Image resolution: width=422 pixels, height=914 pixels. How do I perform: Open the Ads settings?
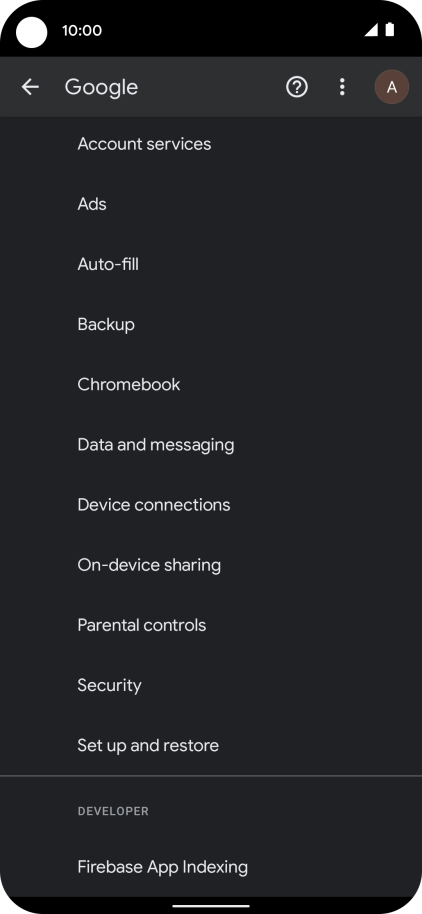pos(211,204)
